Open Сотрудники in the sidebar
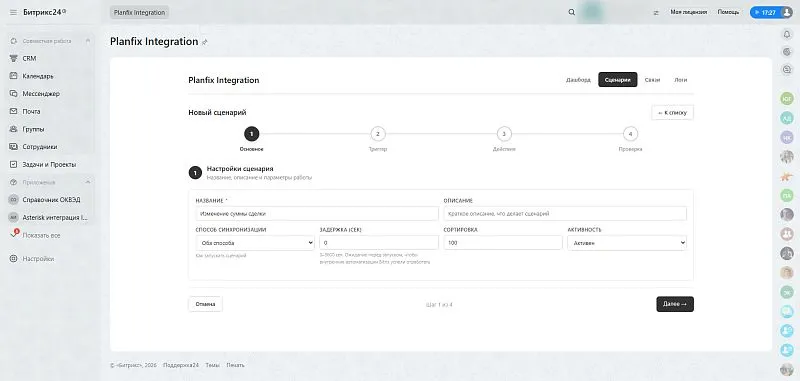800x381 pixels. click(40, 147)
